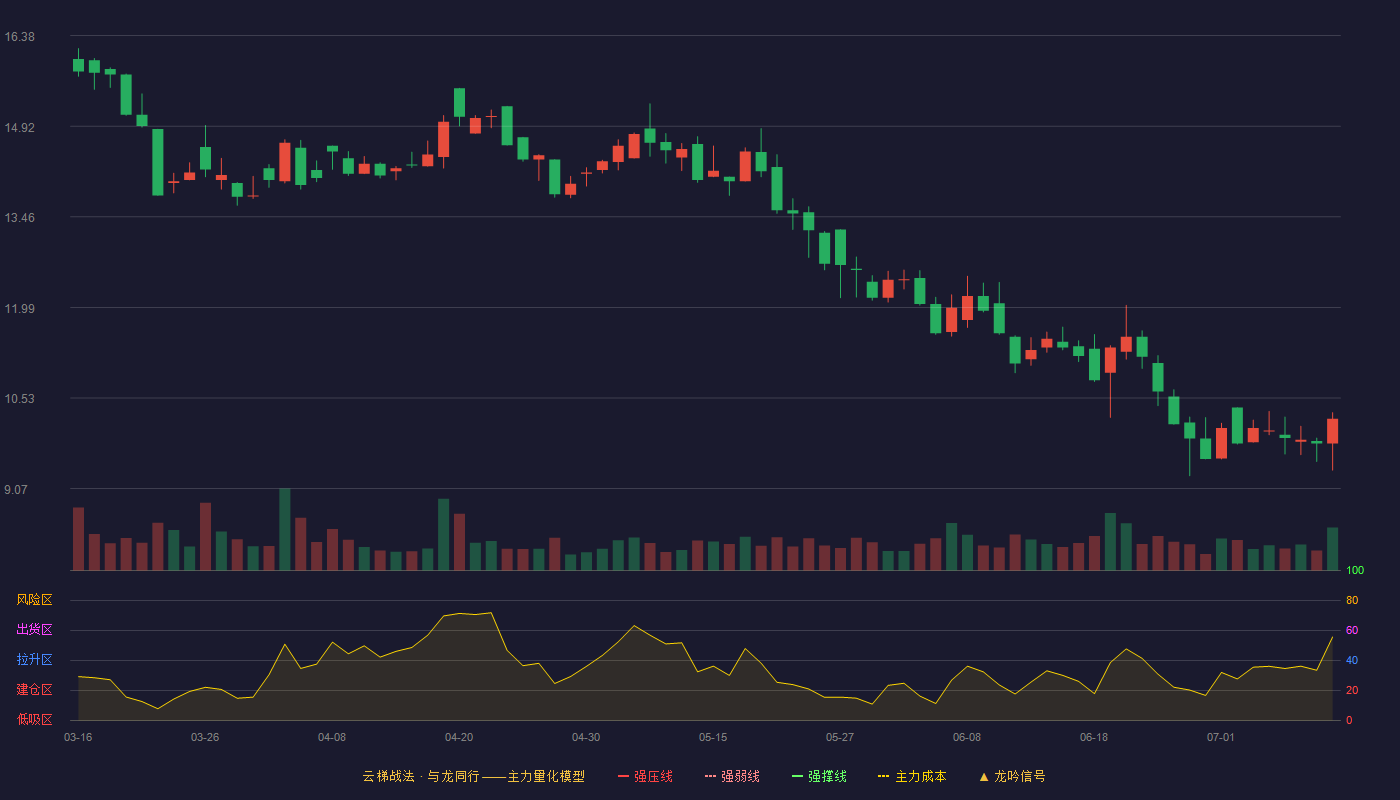Toggle the 云梯战法·与龙同行 主力量化模型 legend
The height and width of the screenshot is (800, 1400).
[473, 776]
